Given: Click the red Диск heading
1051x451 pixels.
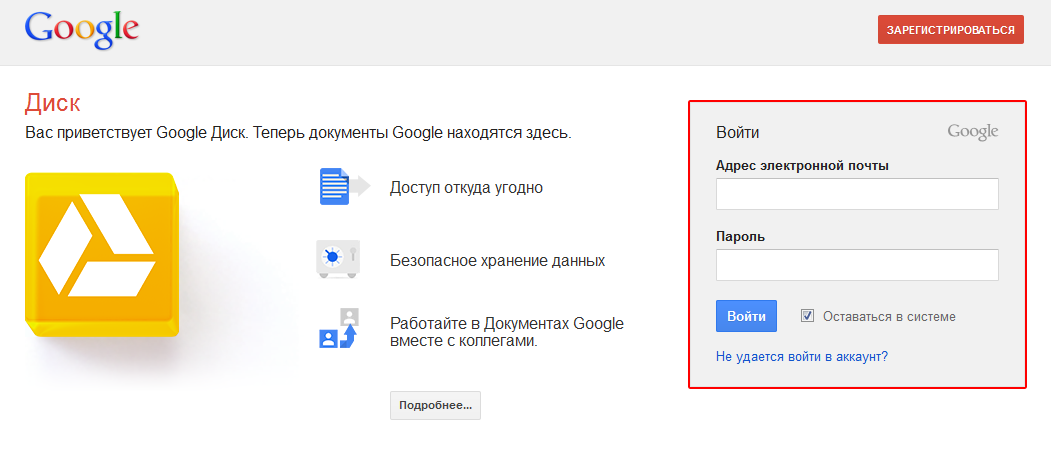Looking at the screenshot, I should point(52,103).
